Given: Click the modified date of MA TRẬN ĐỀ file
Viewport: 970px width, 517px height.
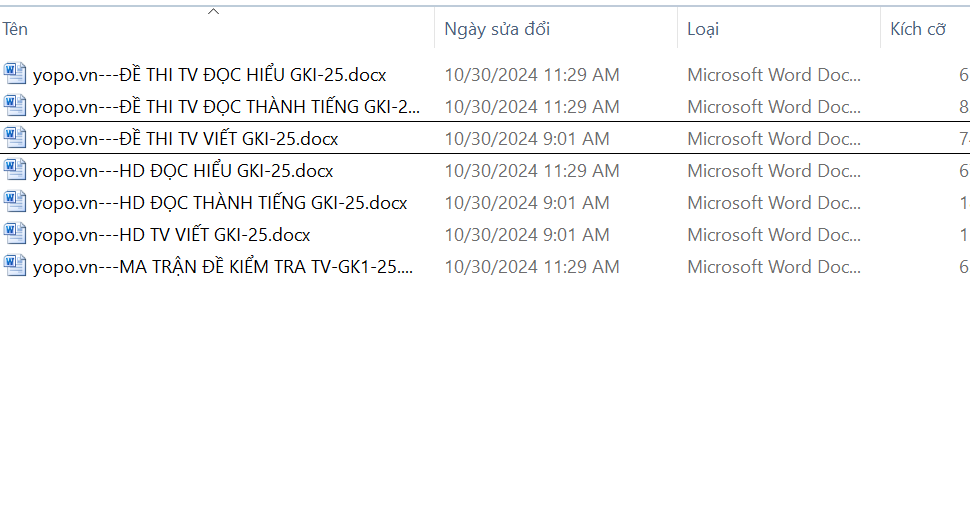Looking at the screenshot, I should coord(531,267).
